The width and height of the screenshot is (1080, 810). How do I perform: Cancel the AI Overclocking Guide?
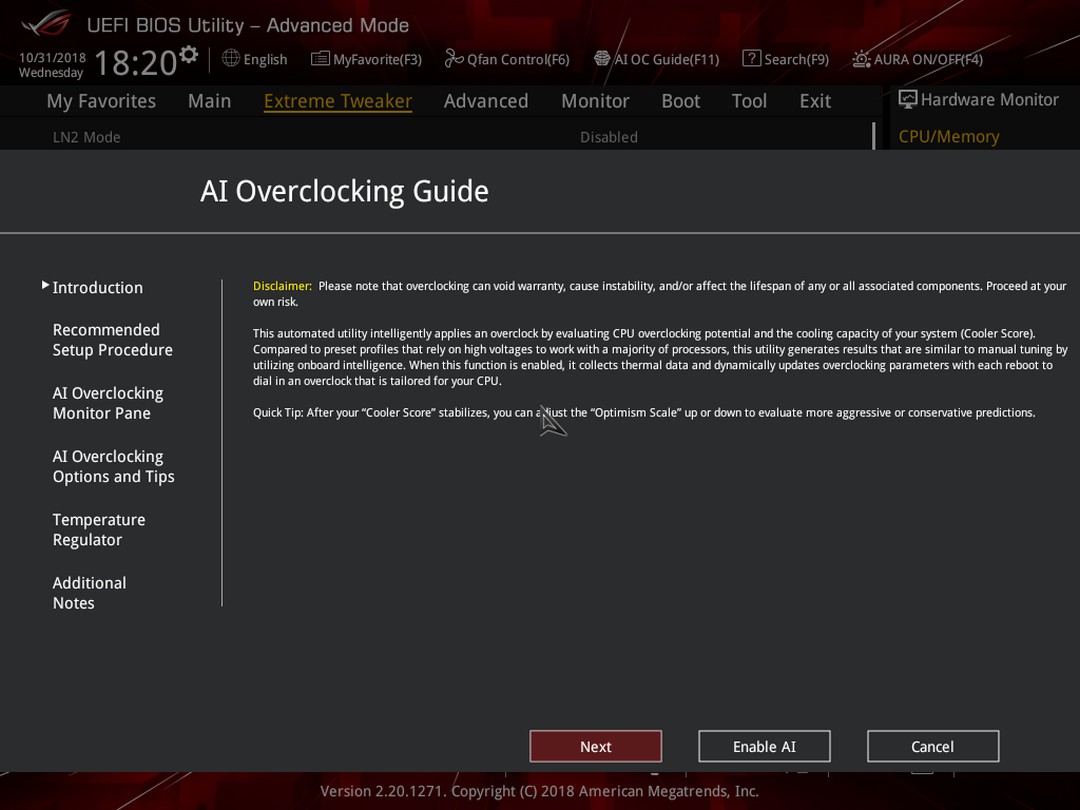click(933, 747)
